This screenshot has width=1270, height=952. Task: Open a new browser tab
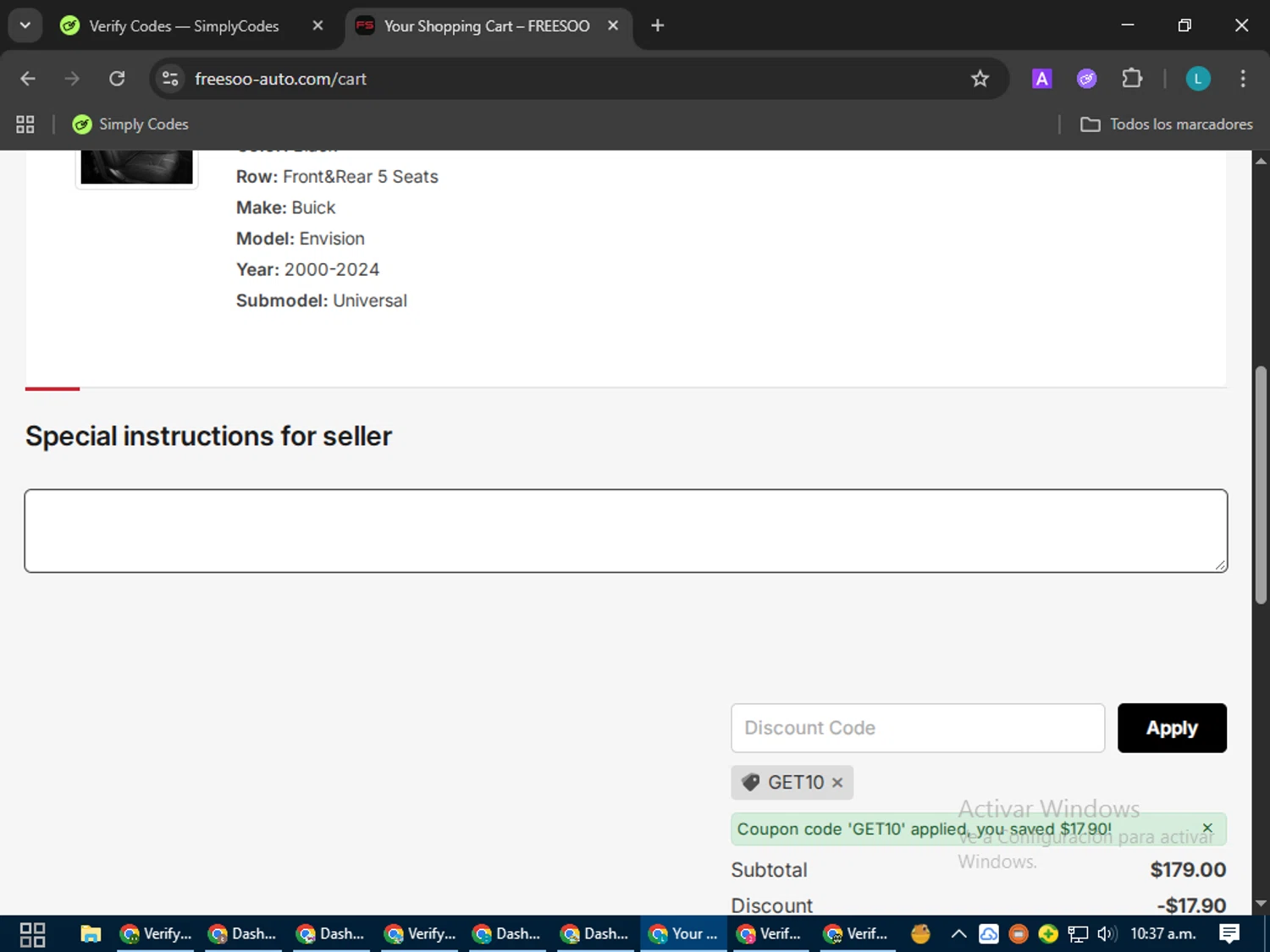(x=657, y=25)
